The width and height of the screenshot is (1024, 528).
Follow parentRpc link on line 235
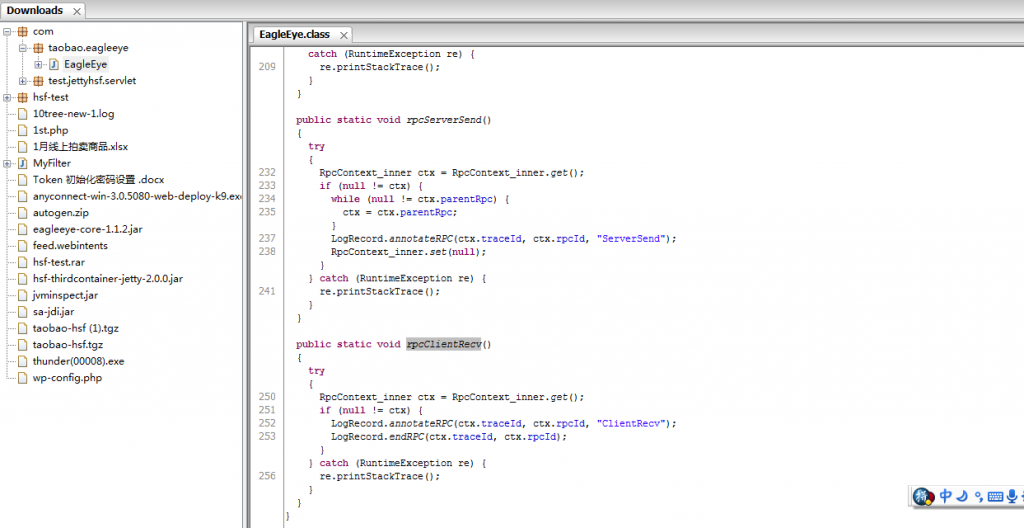pyautogui.click(x=426, y=212)
